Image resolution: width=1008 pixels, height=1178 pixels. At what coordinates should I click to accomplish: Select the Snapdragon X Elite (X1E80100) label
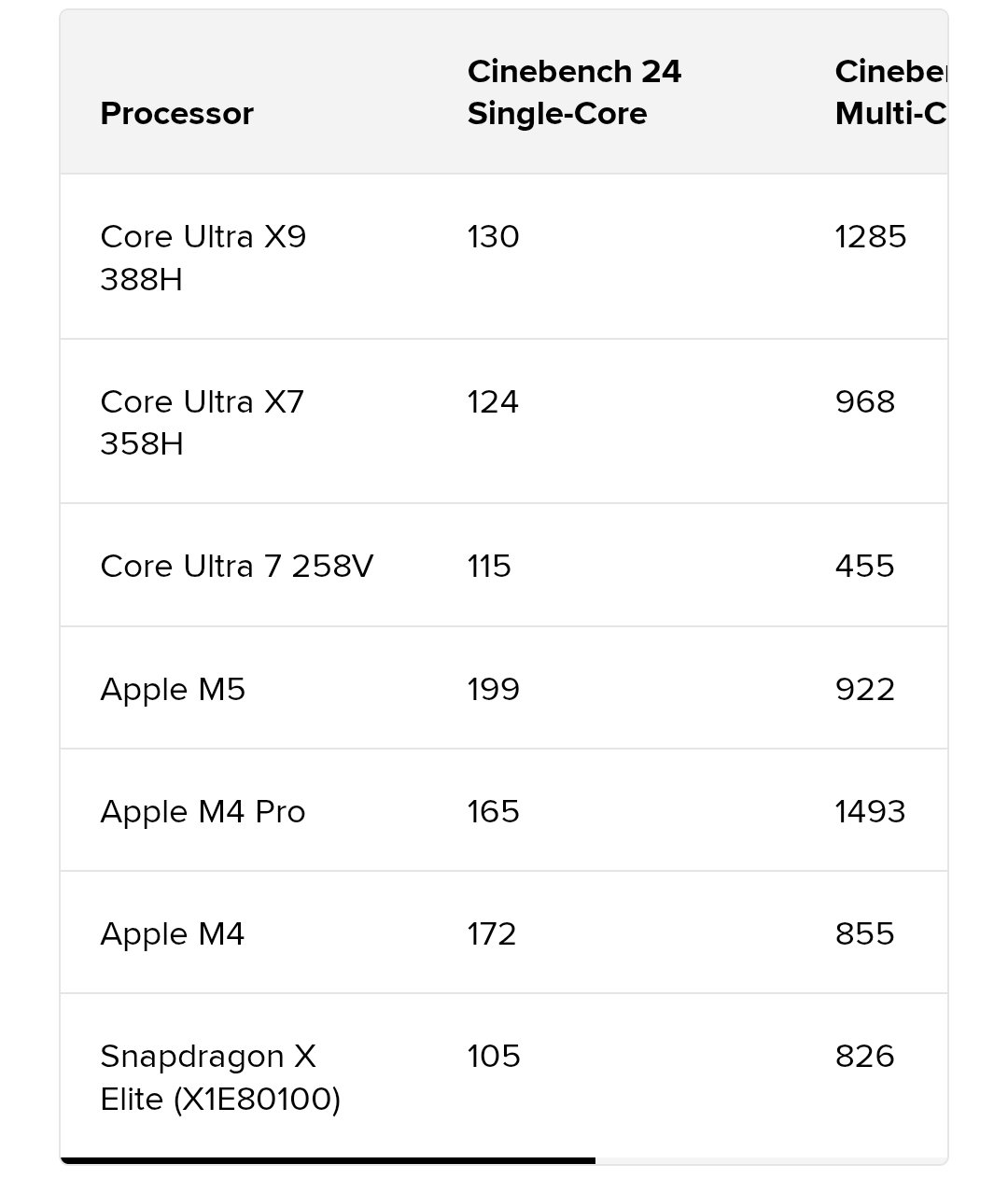[220, 1078]
